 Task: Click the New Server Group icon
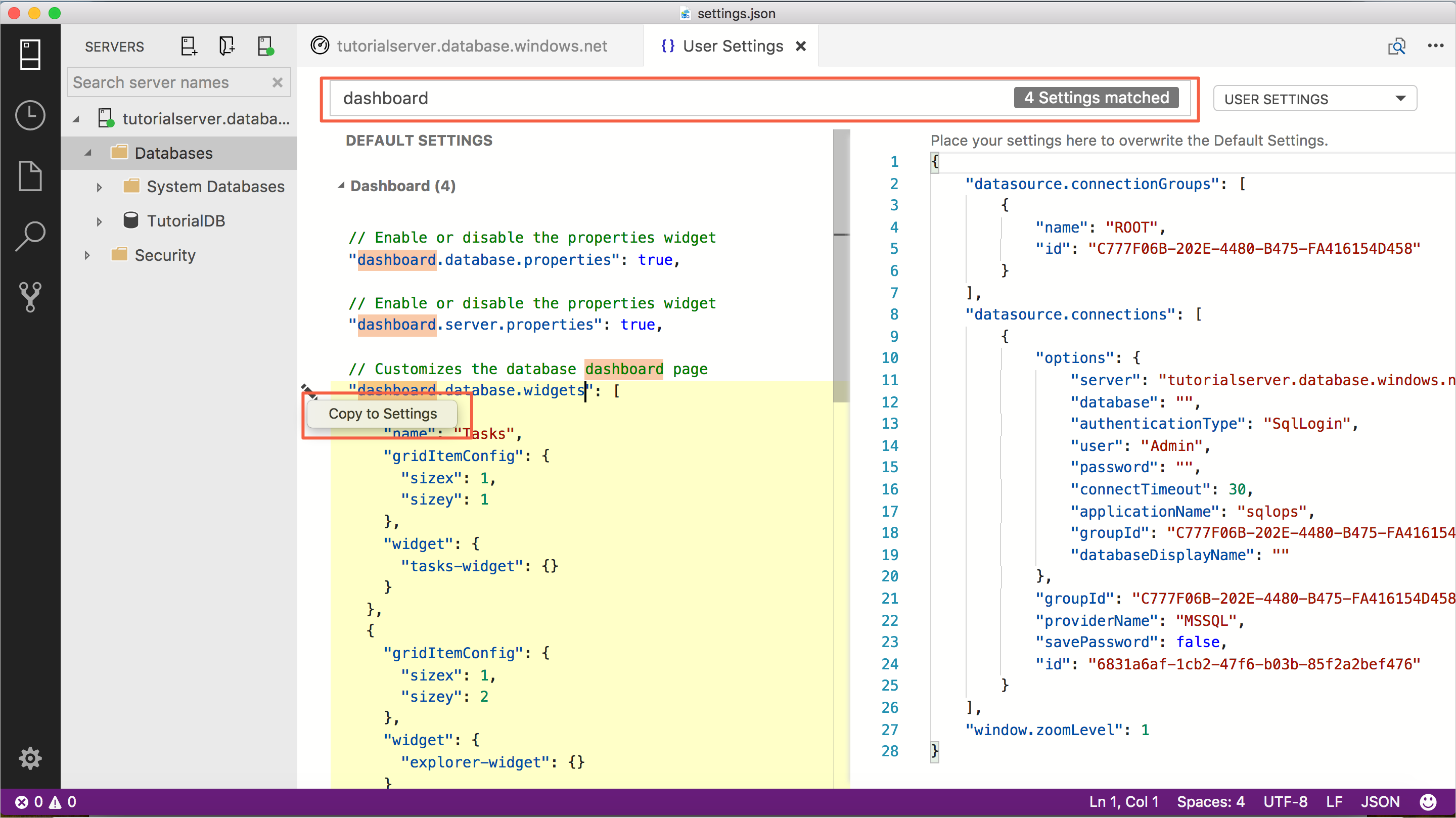pyautogui.click(x=226, y=47)
